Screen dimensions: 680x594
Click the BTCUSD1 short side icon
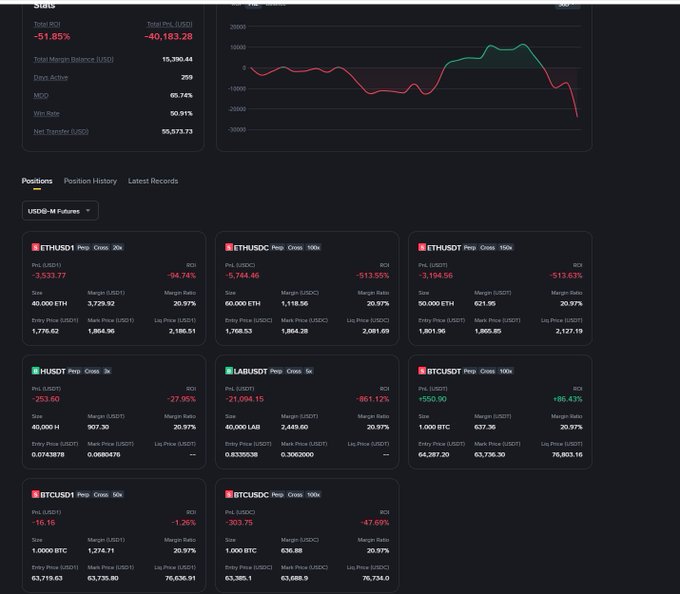[x=36, y=494]
